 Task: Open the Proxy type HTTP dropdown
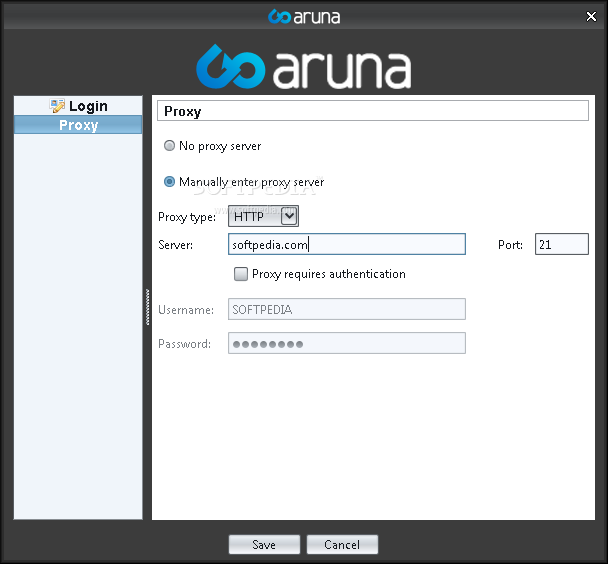click(263, 216)
